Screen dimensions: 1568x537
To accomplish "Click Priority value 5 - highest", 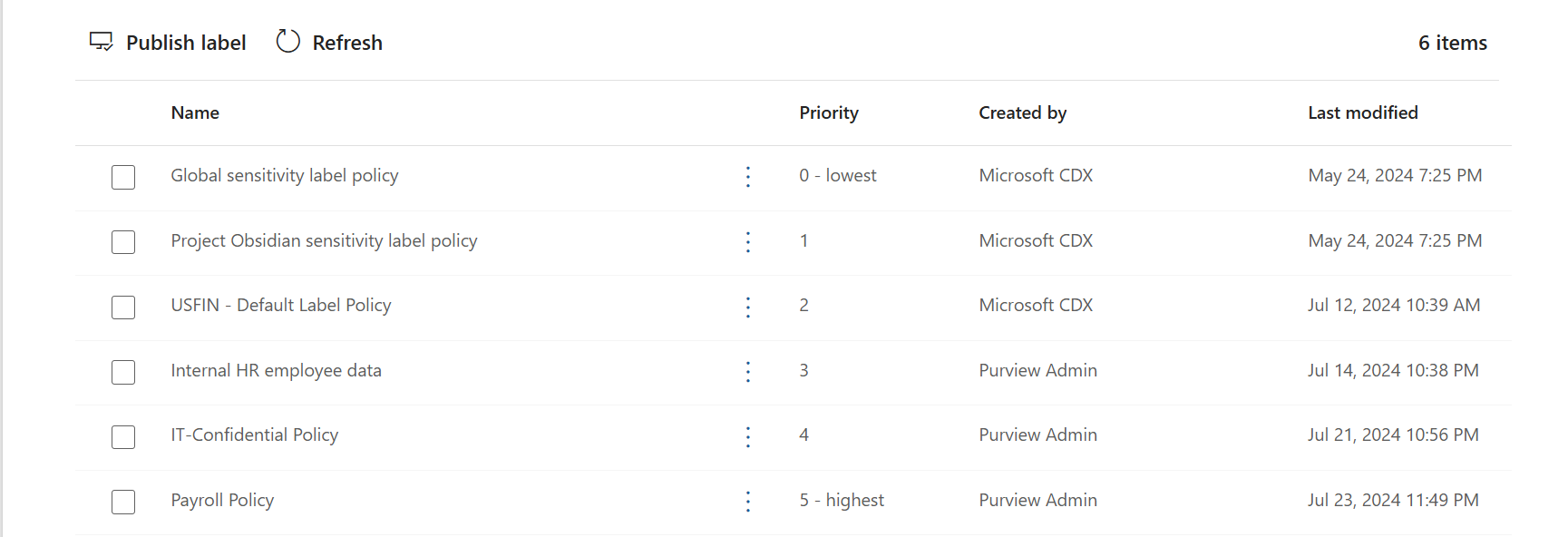I will coord(842,500).
